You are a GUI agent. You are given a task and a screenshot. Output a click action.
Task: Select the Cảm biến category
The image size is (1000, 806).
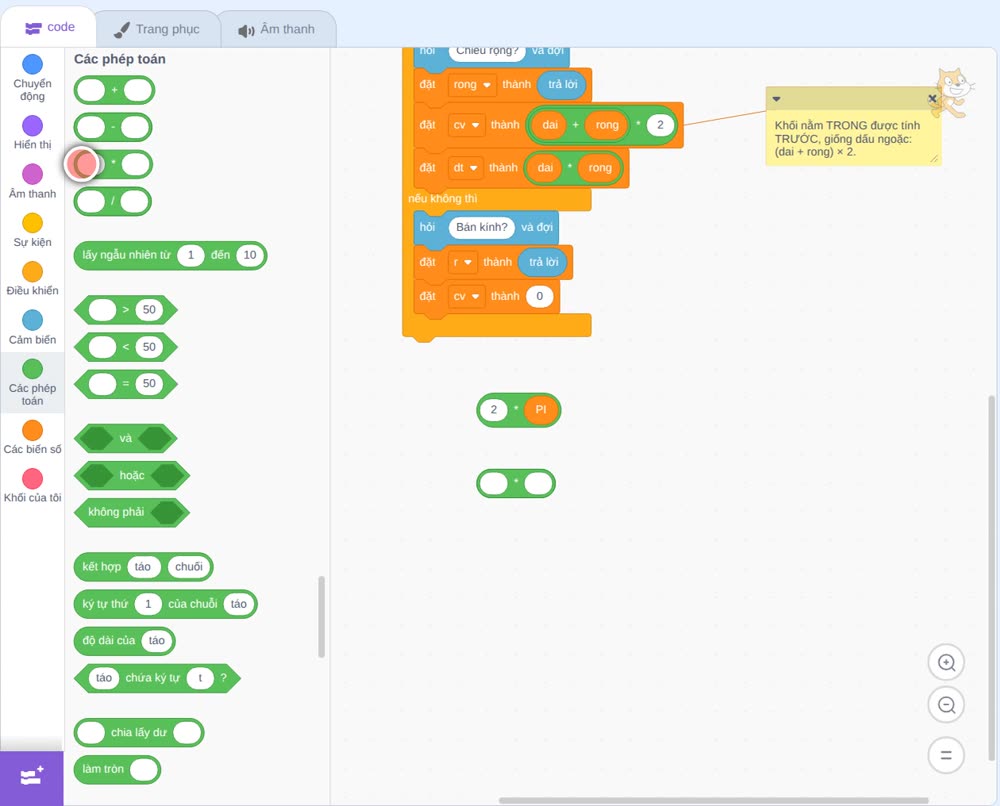[33, 327]
